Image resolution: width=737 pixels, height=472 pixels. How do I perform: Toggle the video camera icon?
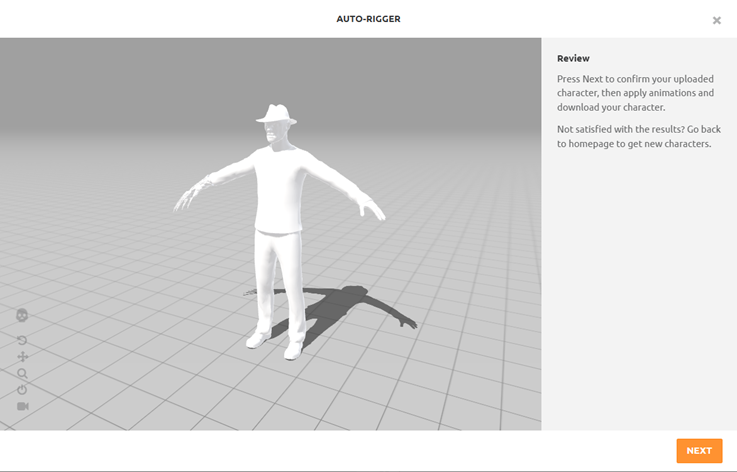pyautogui.click(x=22, y=406)
